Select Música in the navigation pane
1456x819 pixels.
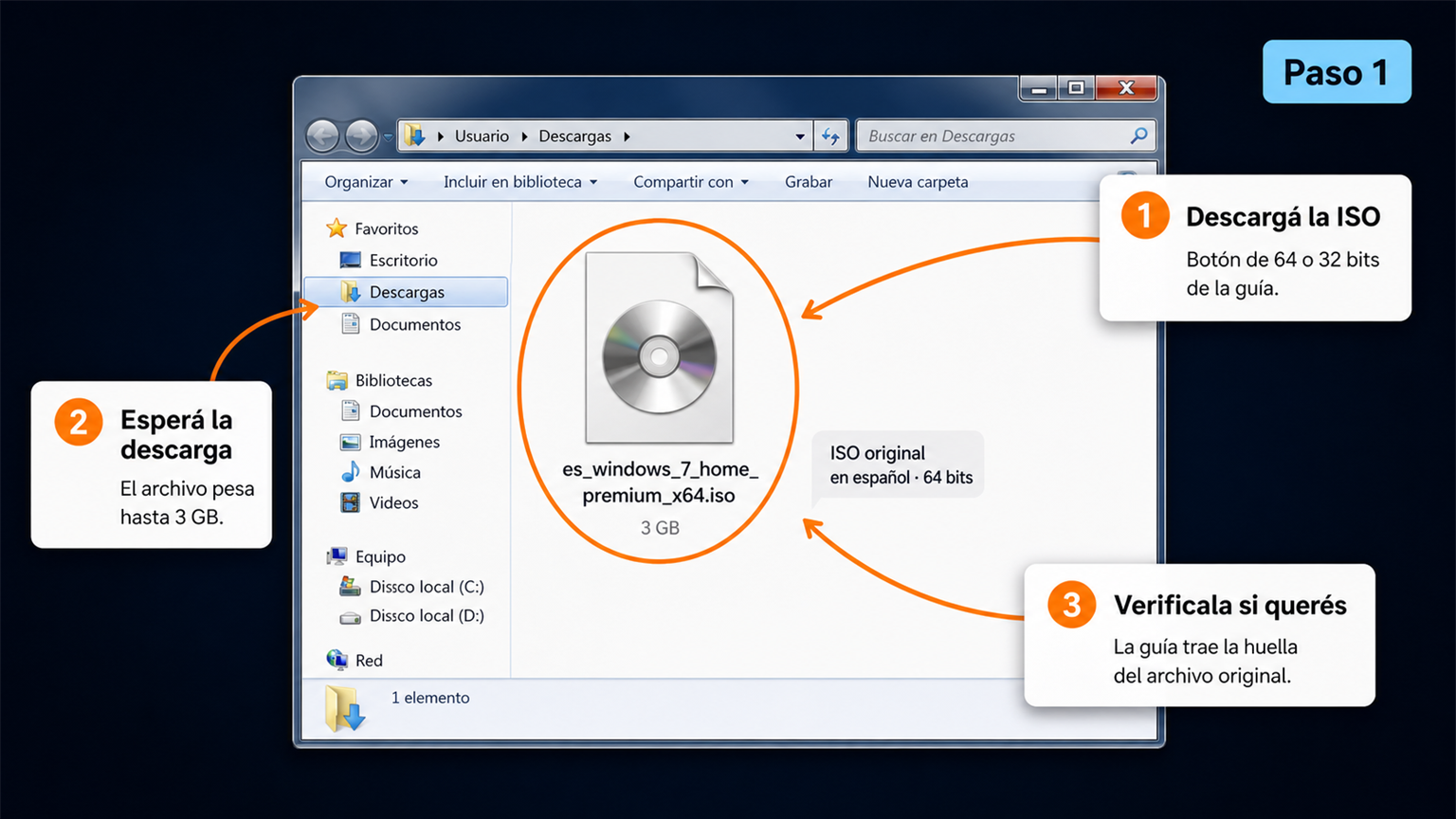click(x=395, y=472)
